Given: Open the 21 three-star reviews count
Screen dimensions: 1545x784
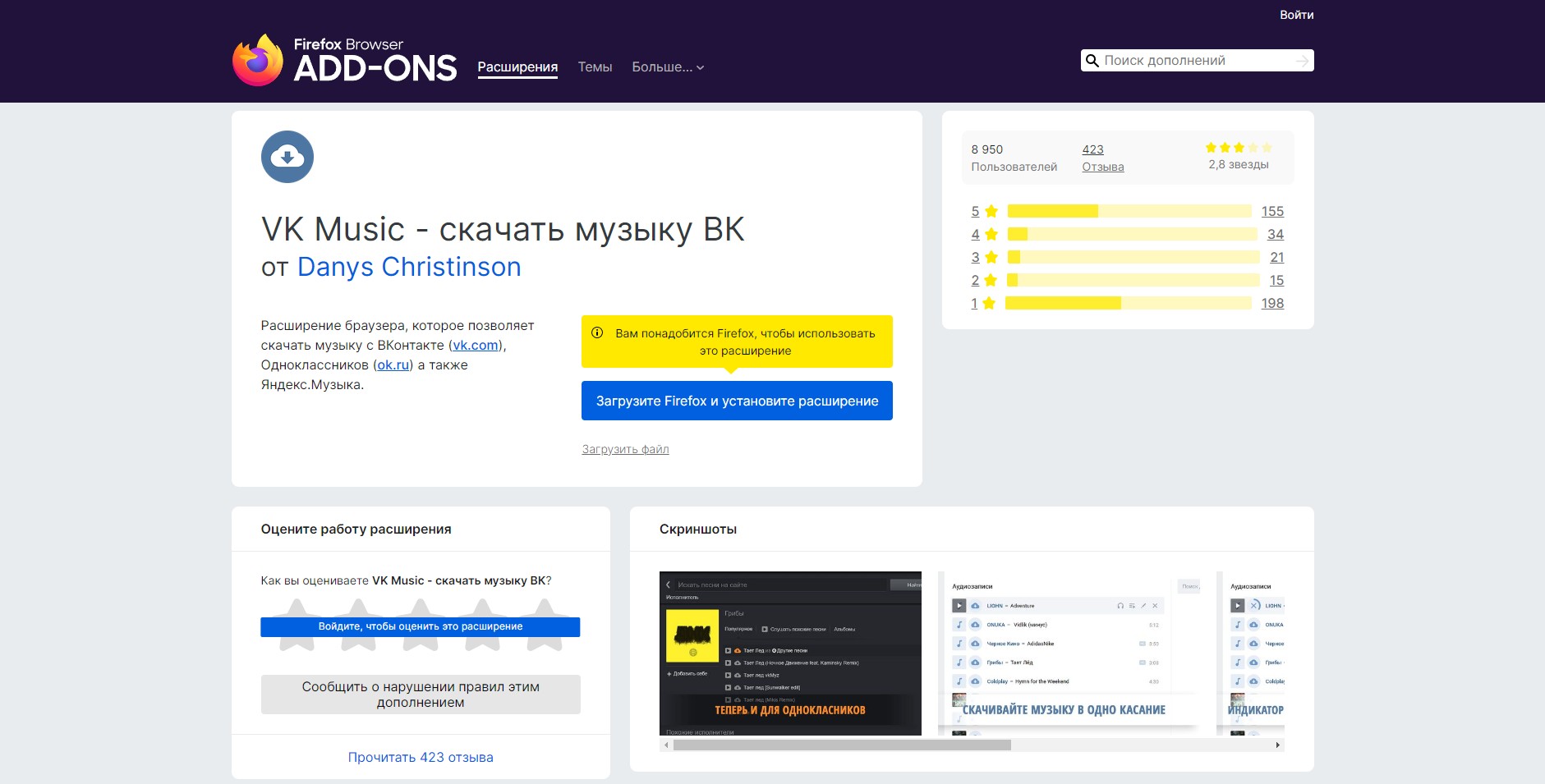Looking at the screenshot, I should pyautogui.click(x=1277, y=257).
